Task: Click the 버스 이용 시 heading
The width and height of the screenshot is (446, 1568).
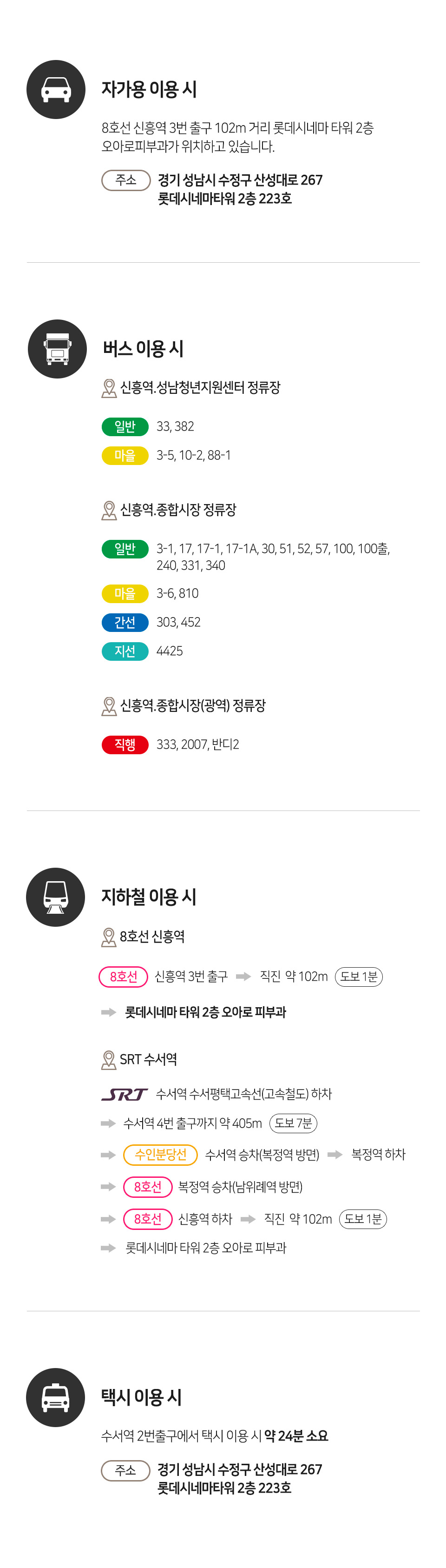Action: click(143, 349)
